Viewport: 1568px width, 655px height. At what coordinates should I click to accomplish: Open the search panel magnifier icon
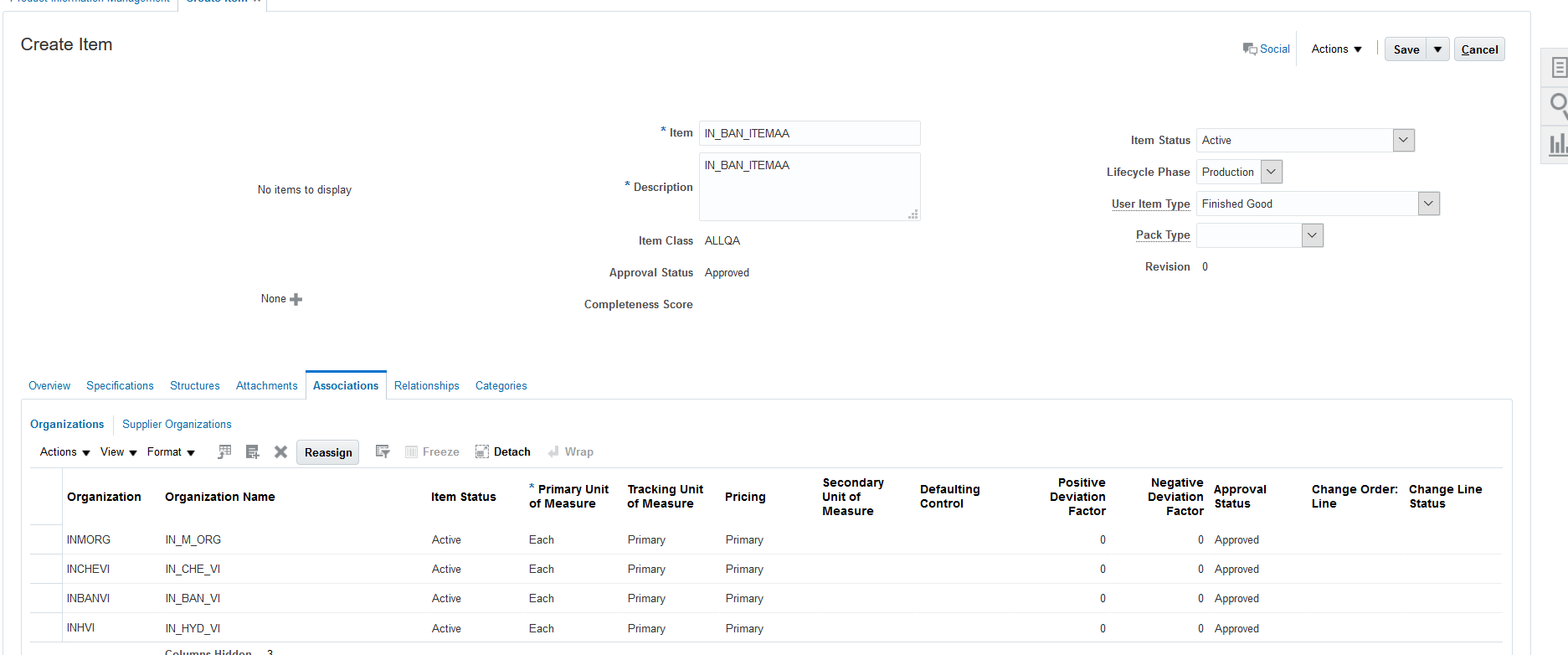click(1557, 105)
